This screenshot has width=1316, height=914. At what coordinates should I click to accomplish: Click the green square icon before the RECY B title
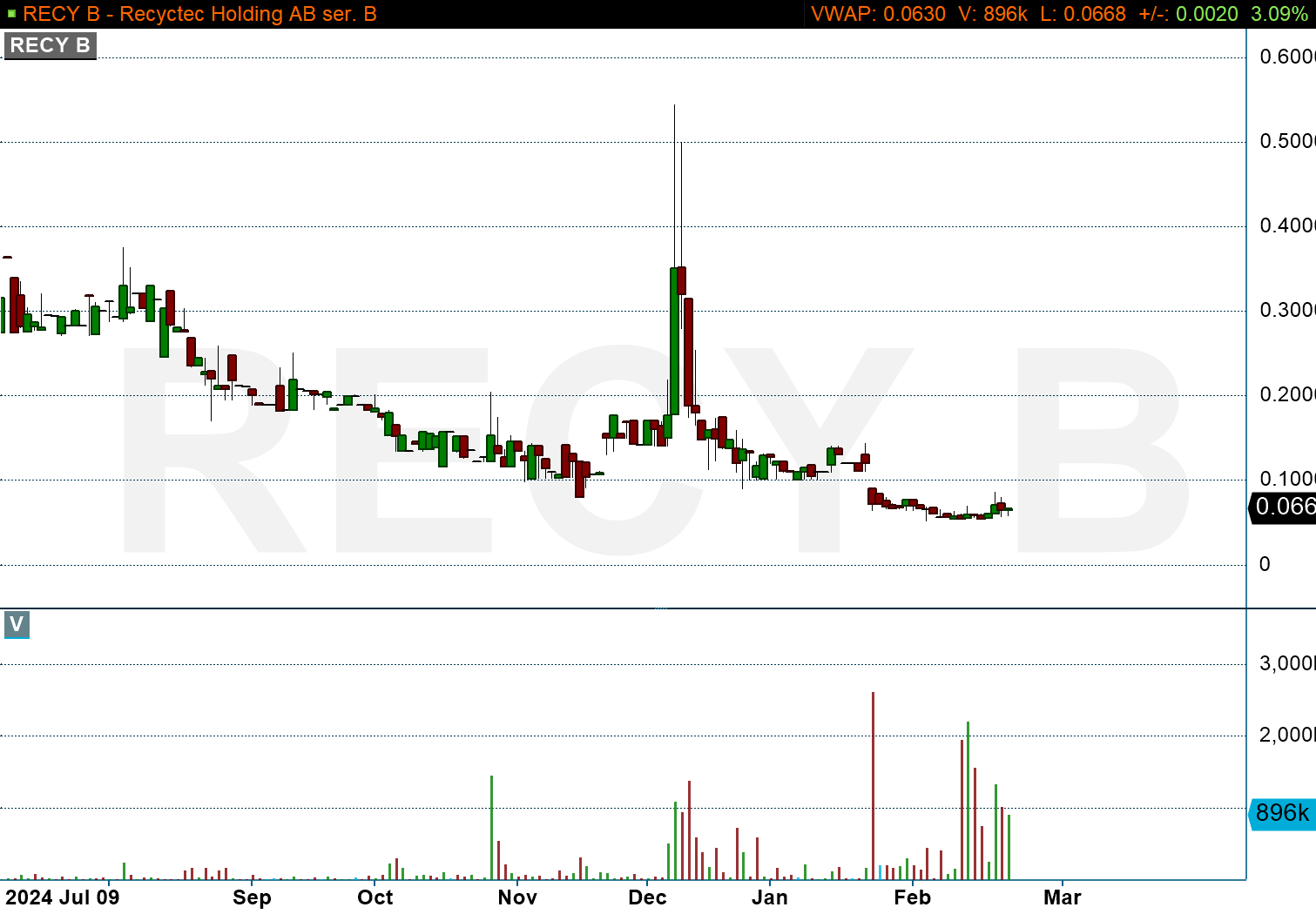[11, 14]
